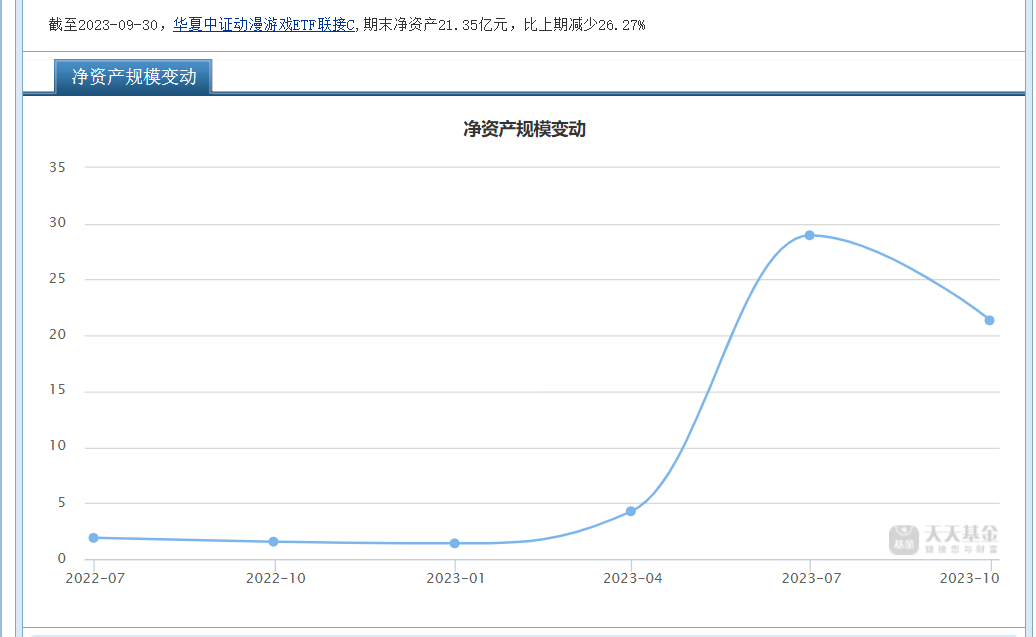Image resolution: width=1036 pixels, height=637 pixels.
Task: Click the 2023-01 x-axis label
Action: [x=456, y=578]
